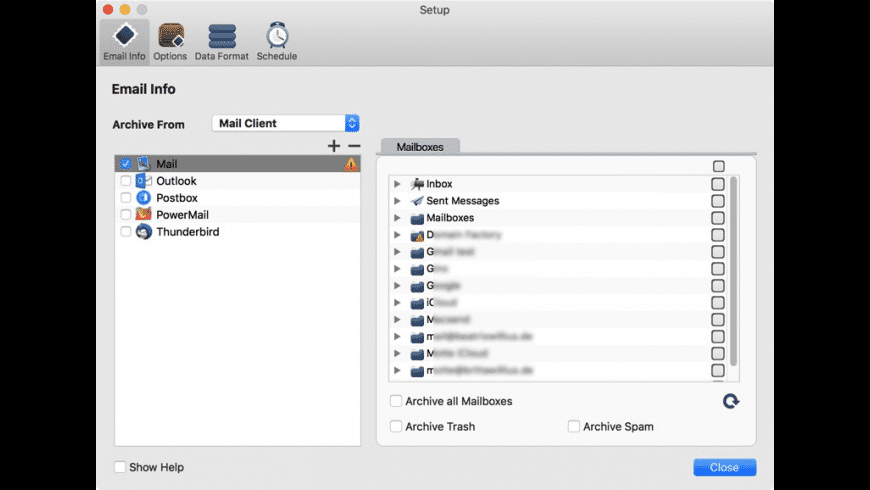
Task: Click the minus icon to remove client
Action: point(353,146)
